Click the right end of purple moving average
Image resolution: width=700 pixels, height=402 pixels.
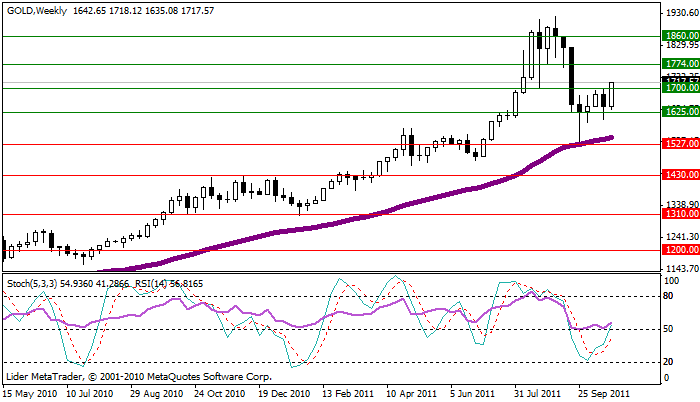610,137
